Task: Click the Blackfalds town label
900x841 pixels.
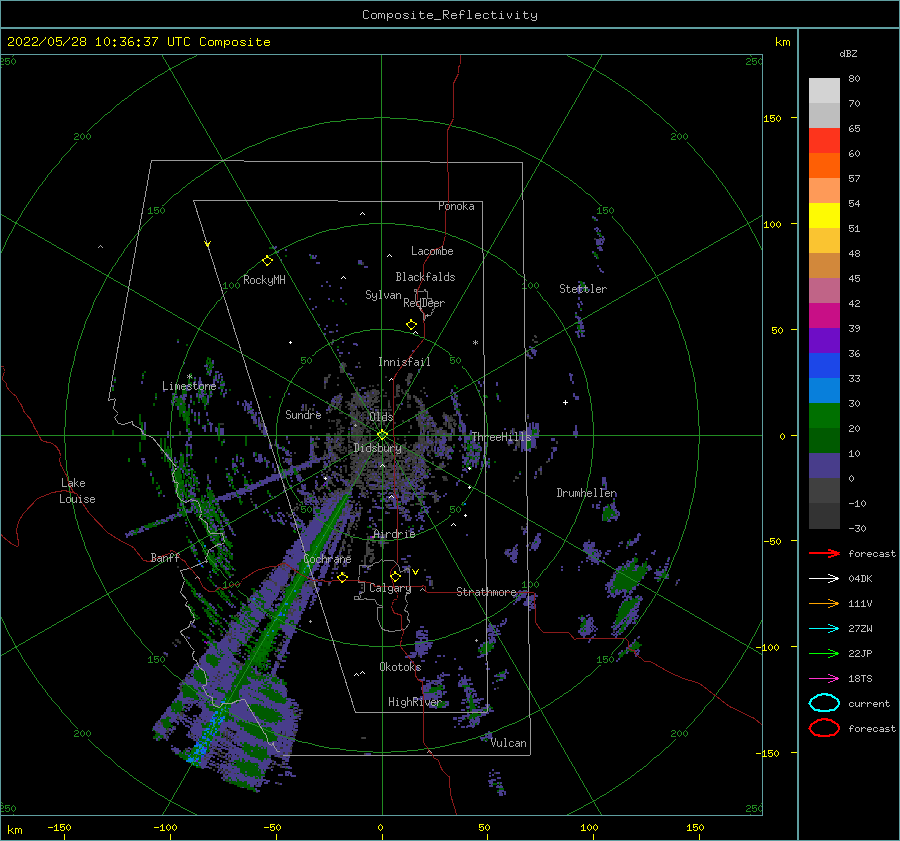Action: tap(425, 277)
